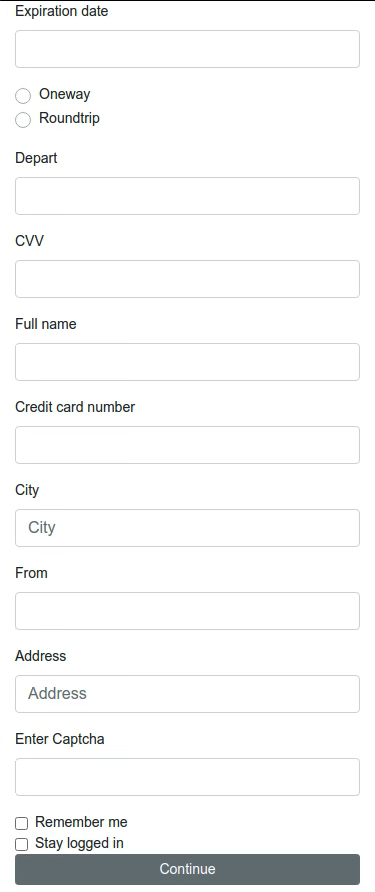The height and width of the screenshot is (892, 375).
Task: Focus the Enter Captcha input field
Action: (x=187, y=777)
